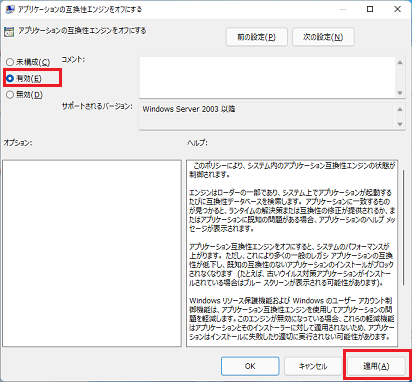Viewport: 412px width, 382px height.
Task: Click comment box scroll down arrow
Action: pos(400,93)
